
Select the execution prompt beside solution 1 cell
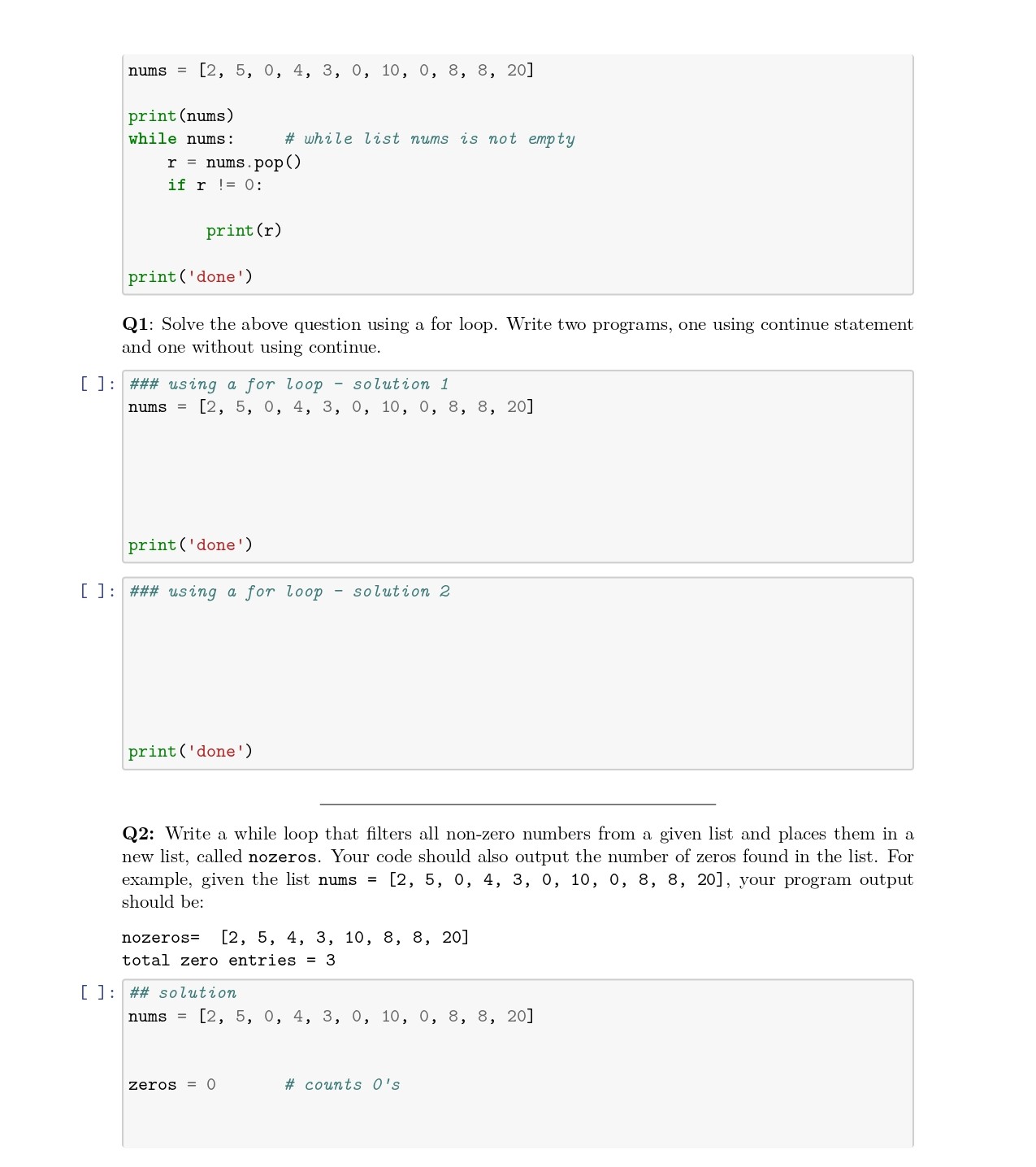(98, 384)
